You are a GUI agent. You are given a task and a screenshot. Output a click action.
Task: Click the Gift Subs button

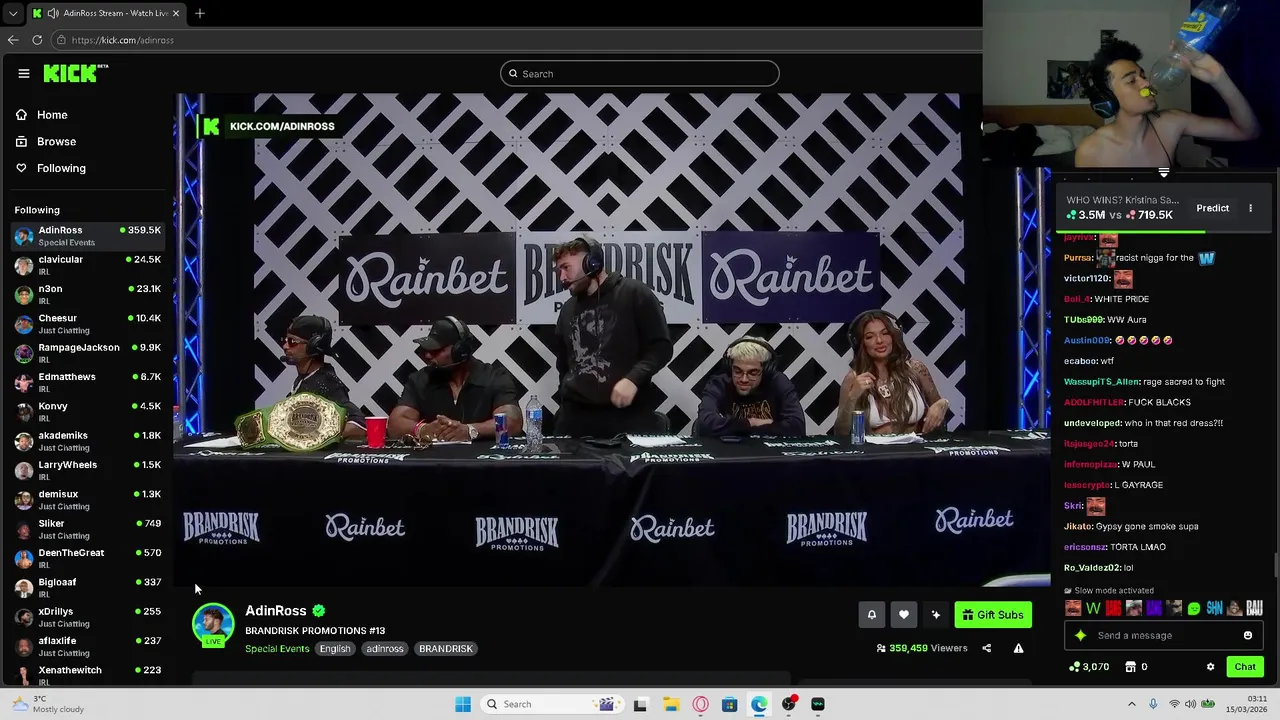pyautogui.click(x=993, y=615)
